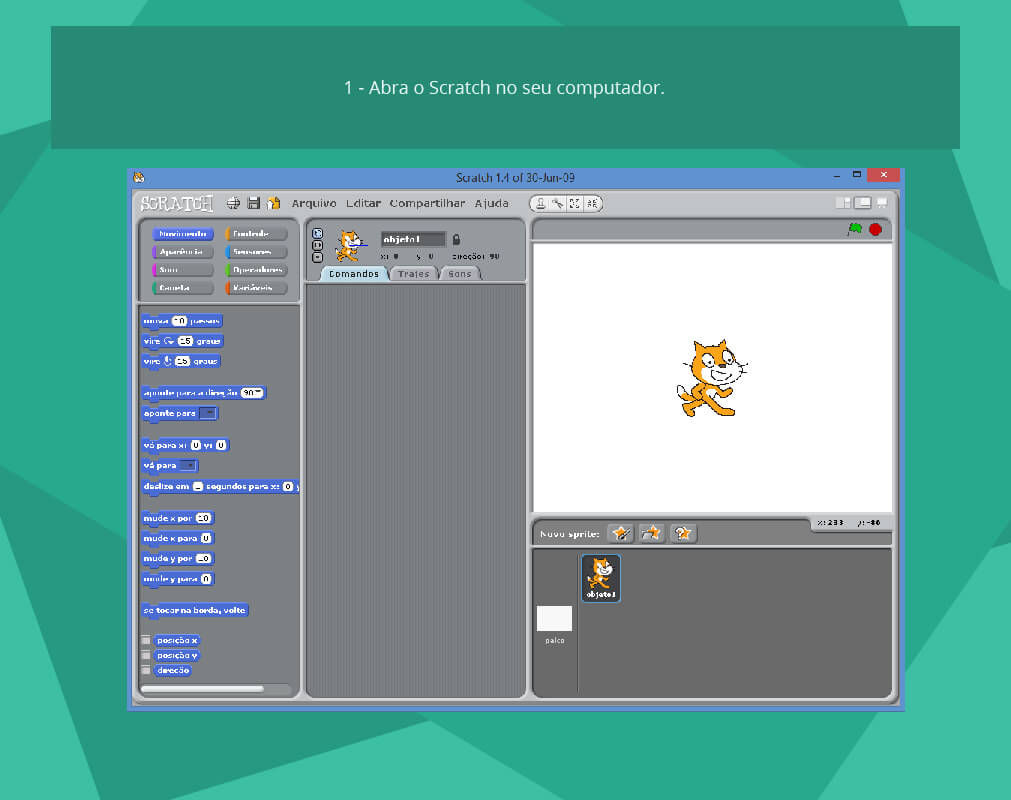Screen dimensions: 1011x800
Task: Start scripts with the green flag
Action: pos(855,229)
